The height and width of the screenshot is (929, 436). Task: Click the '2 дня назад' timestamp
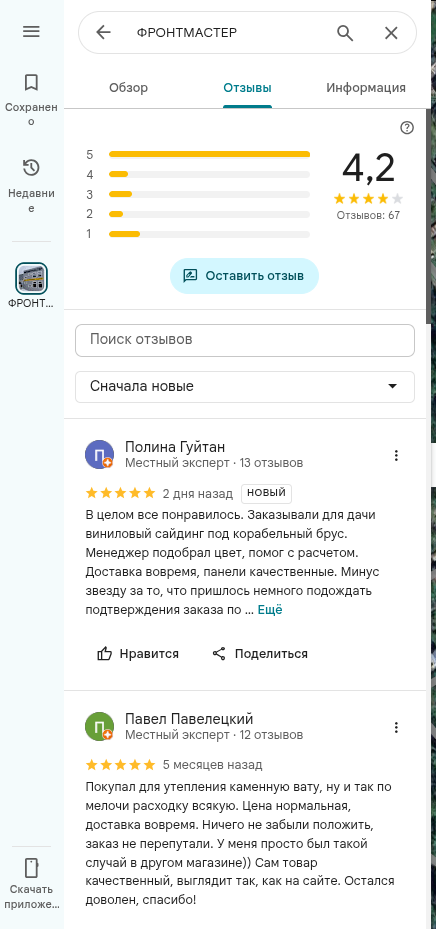pyautogui.click(x=198, y=493)
